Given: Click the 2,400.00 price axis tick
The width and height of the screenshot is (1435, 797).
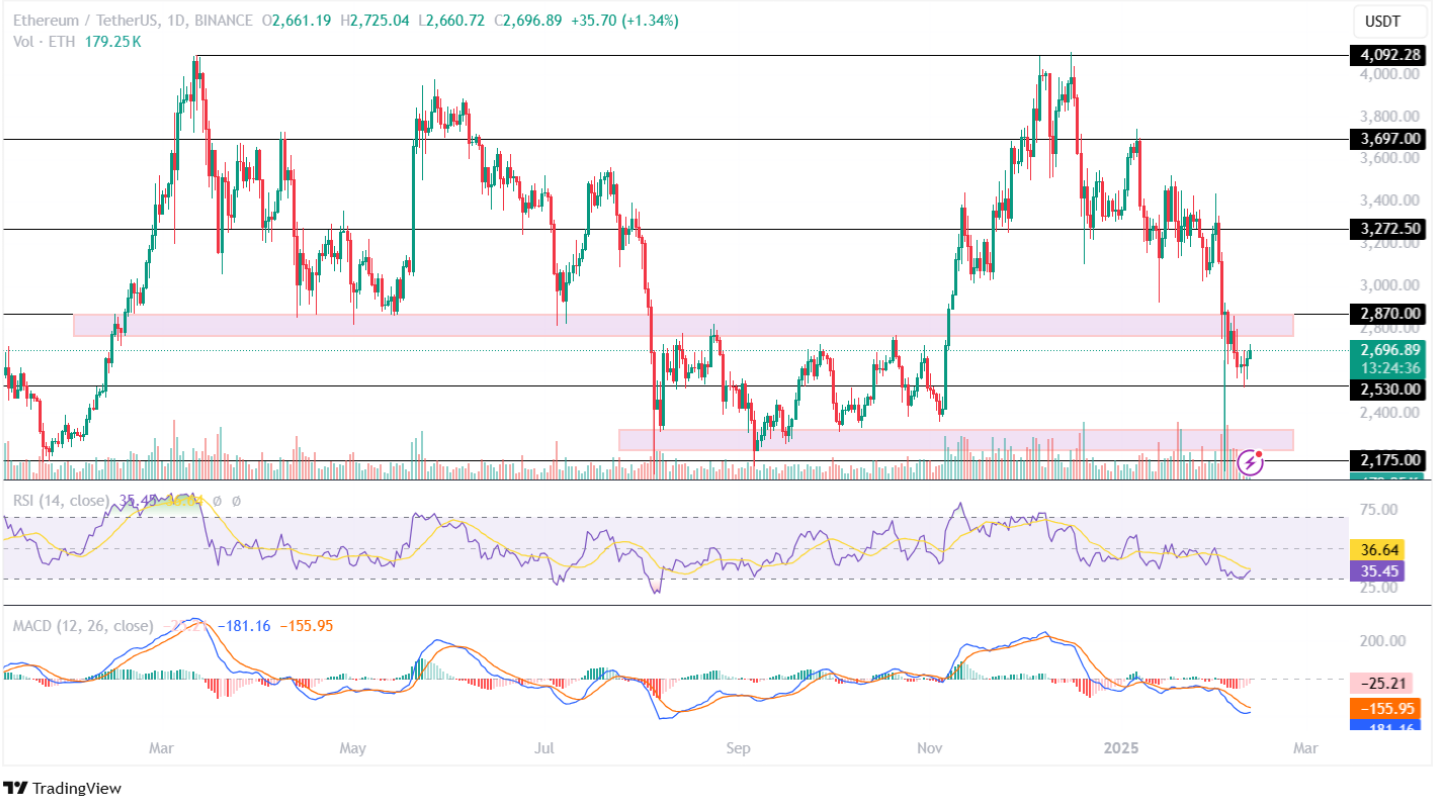Looking at the screenshot, I should pyautogui.click(x=1388, y=412).
